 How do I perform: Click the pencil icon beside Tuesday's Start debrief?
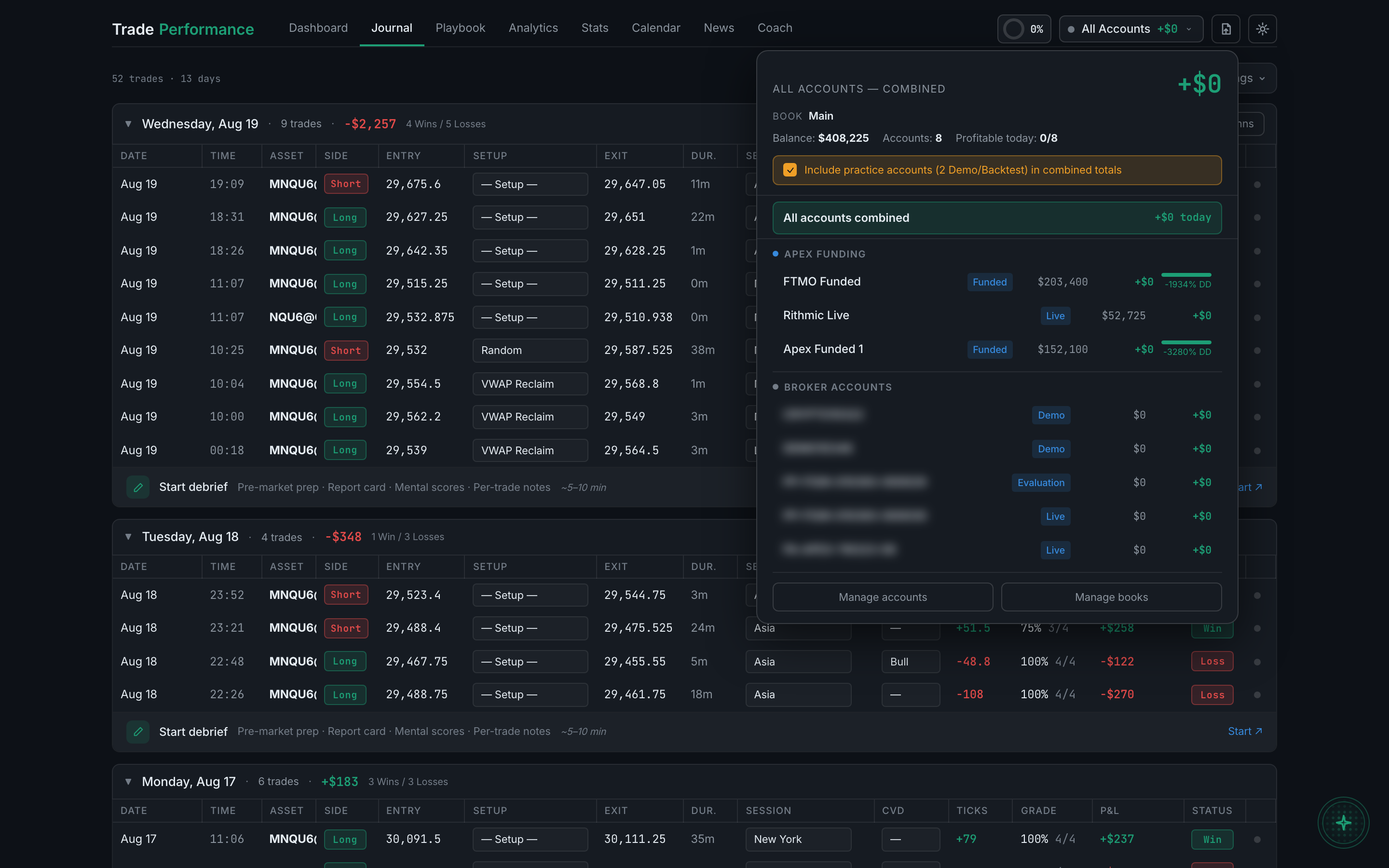coord(138,732)
